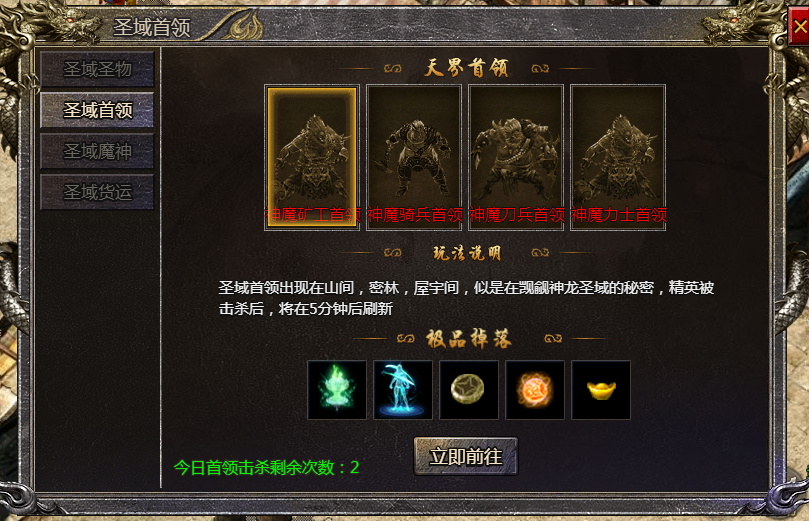Click the orange fire orb drop icon
The height and width of the screenshot is (521, 809).
click(535, 390)
